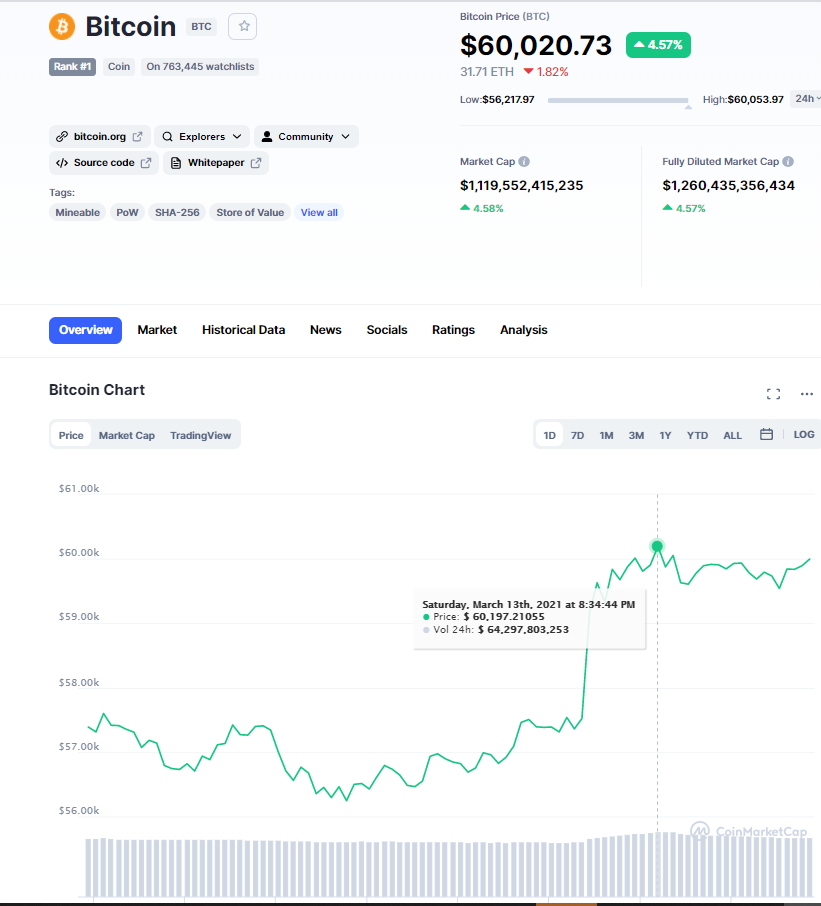The width and height of the screenshot is (821, 906).
Task: Open the calendar date range picker
Action: 766,435
